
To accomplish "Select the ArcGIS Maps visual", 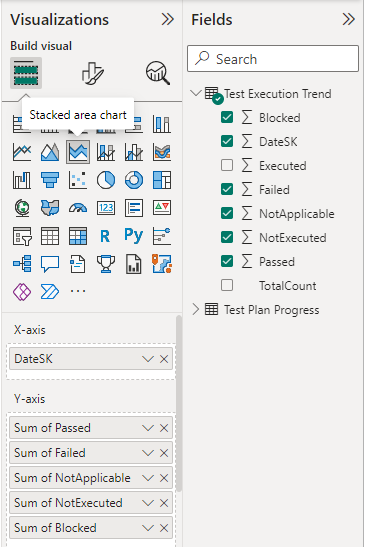I will 162,264.
